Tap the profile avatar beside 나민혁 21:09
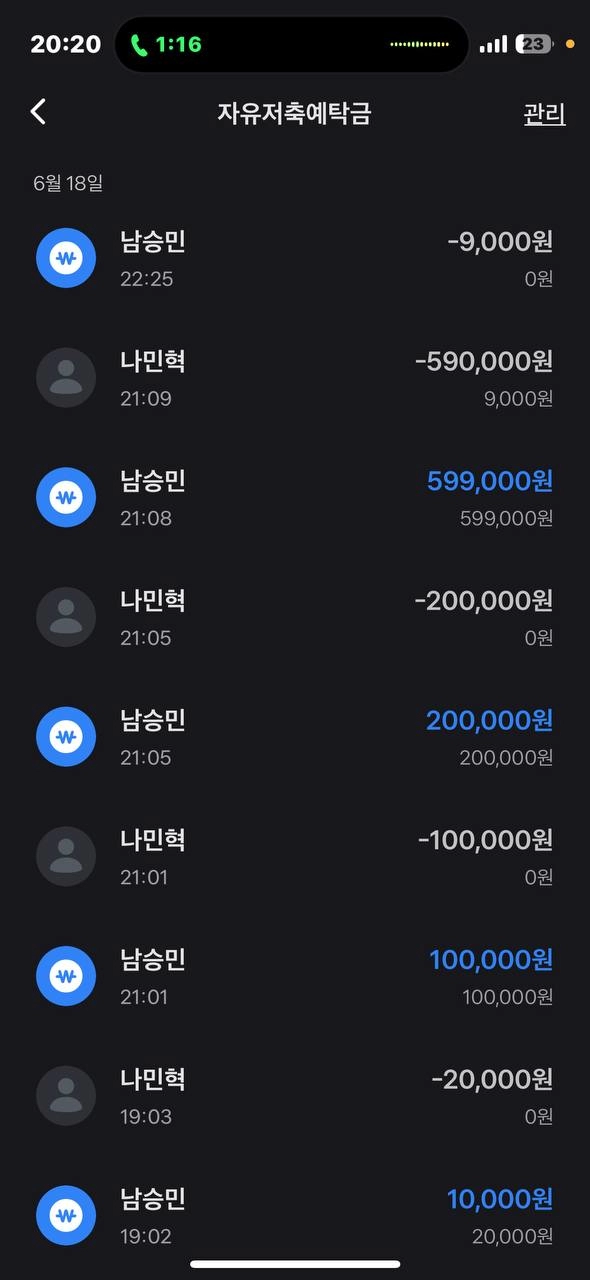This screenshot has height=1280, width=590. click(x=66, y=378)
